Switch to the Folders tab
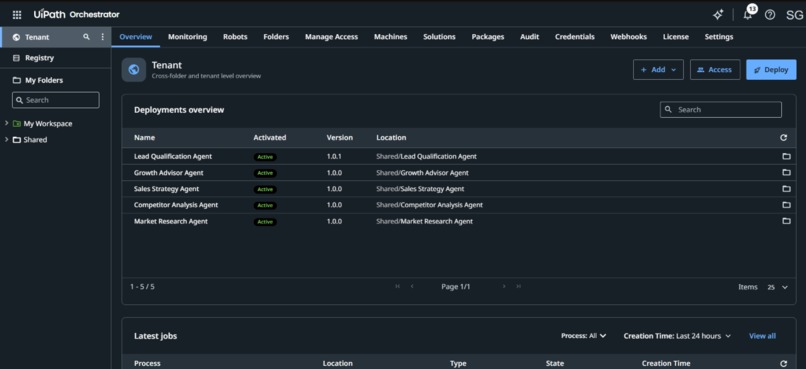 click(276, 37)
